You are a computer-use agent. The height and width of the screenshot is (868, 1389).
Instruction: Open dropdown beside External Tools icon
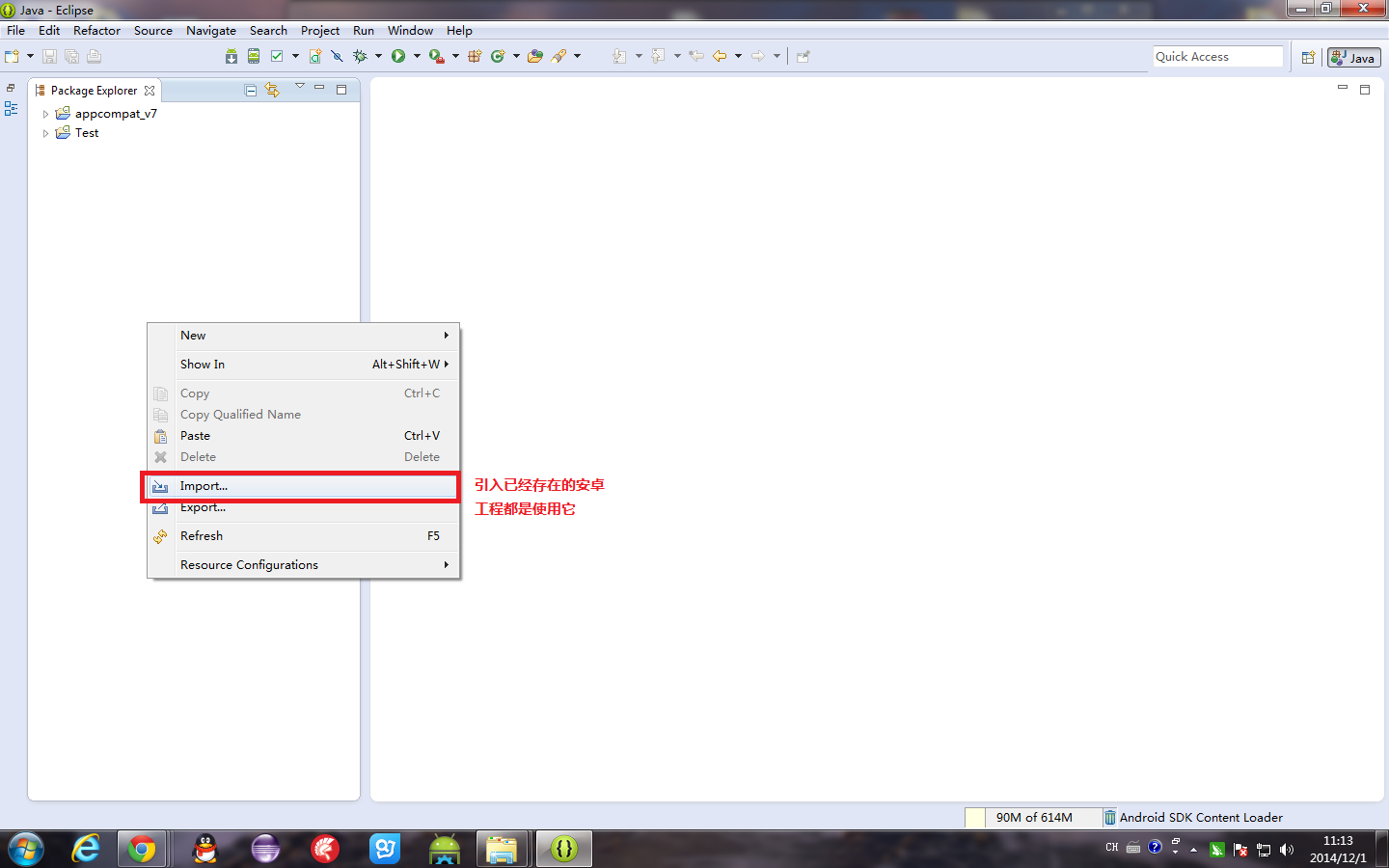455,56
